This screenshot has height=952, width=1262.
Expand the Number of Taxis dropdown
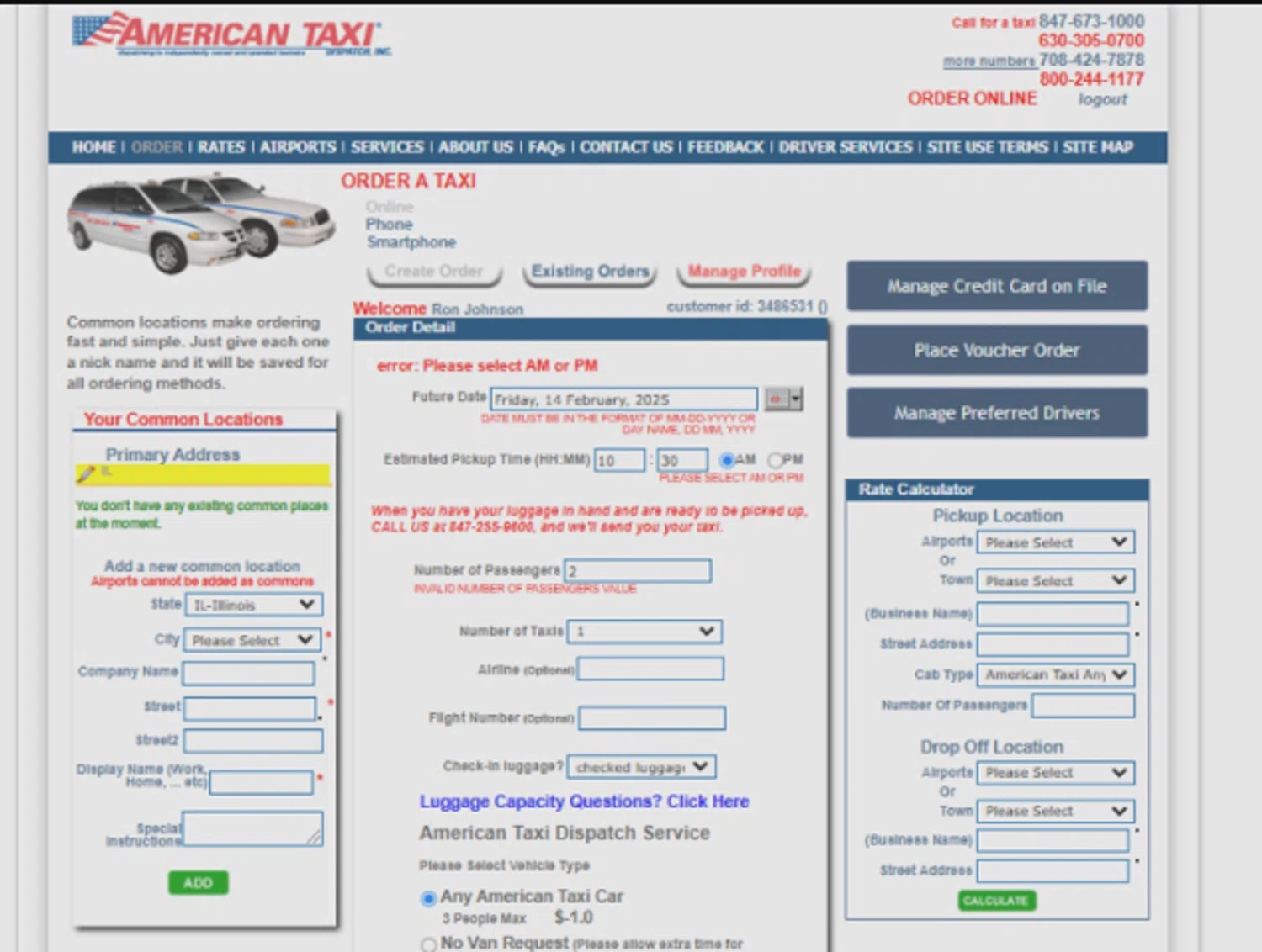click(644, 631)
